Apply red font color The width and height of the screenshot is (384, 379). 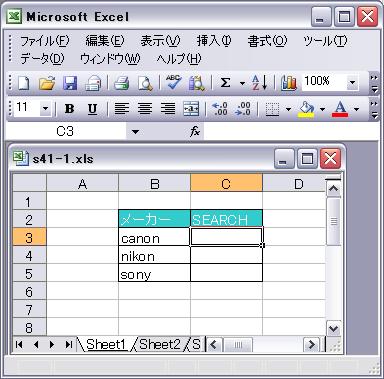tap(340, 109)
